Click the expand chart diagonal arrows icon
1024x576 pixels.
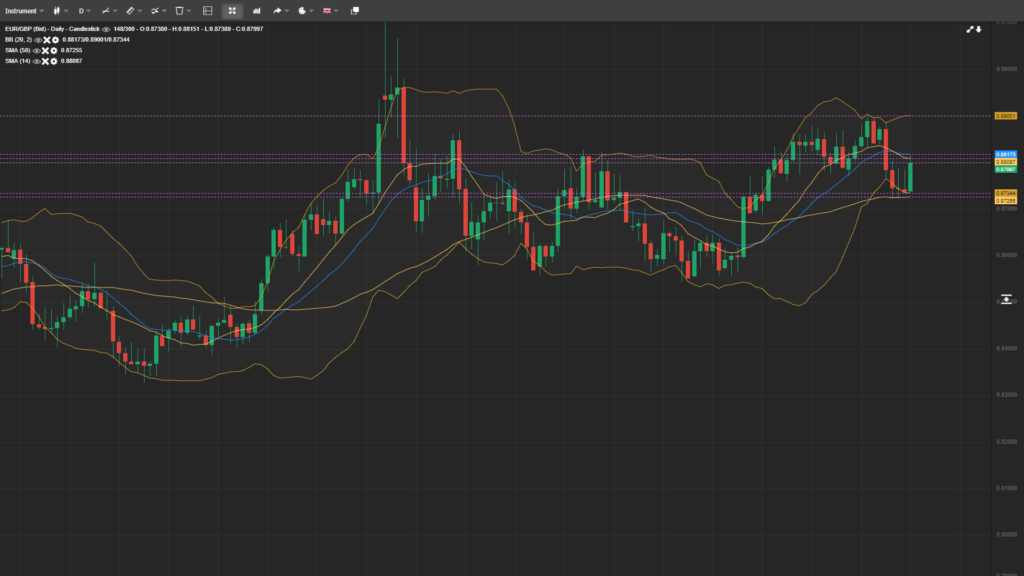(x=970, y=29)
